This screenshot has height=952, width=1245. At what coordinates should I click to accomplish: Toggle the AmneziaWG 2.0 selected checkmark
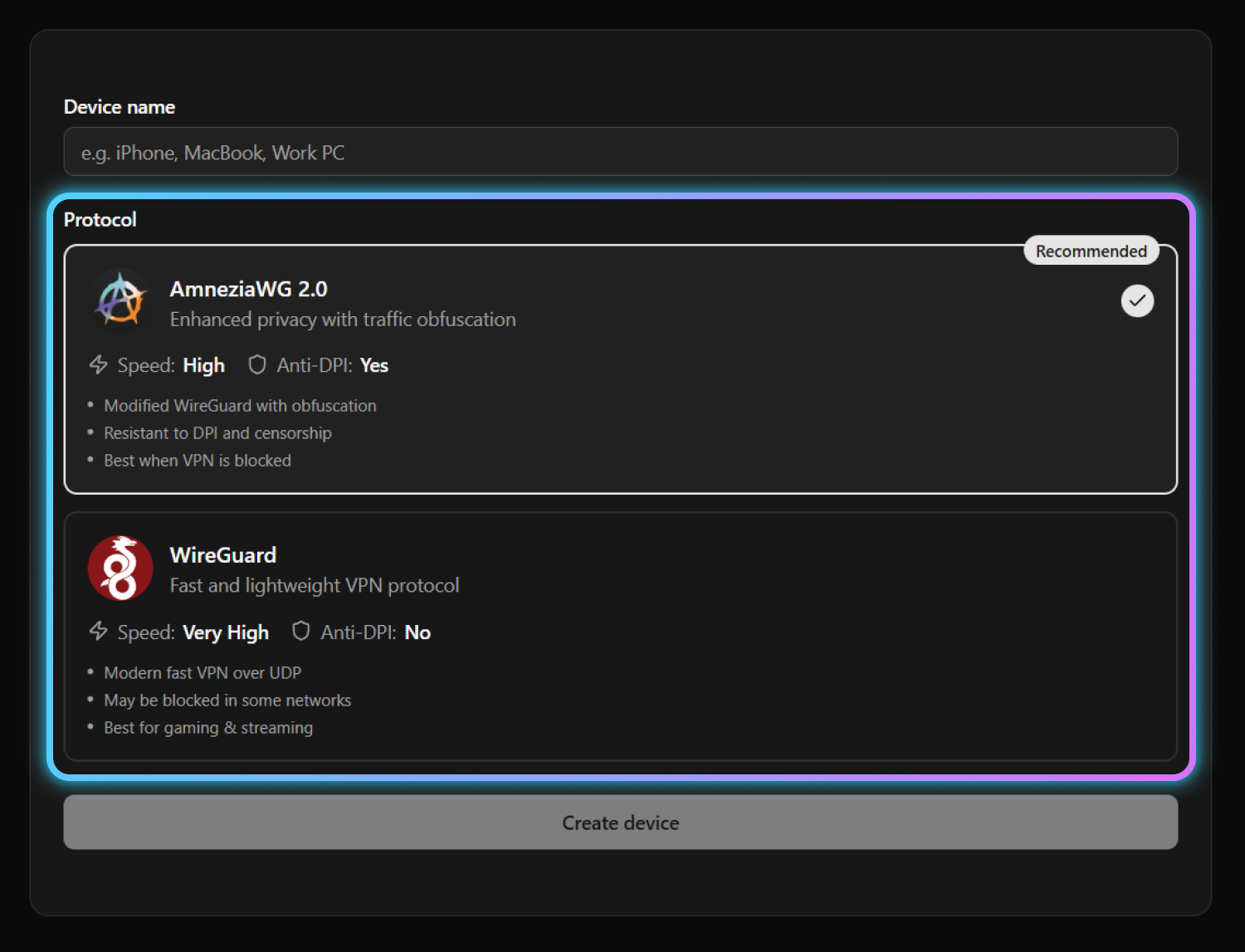click(1137, 300)
